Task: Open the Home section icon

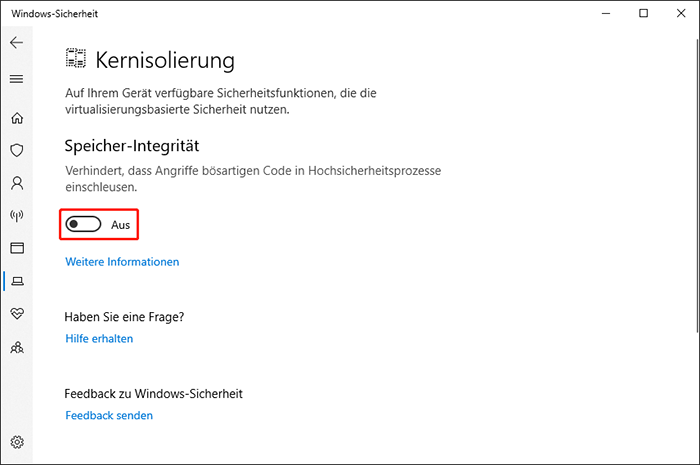Action: (16, 118)
